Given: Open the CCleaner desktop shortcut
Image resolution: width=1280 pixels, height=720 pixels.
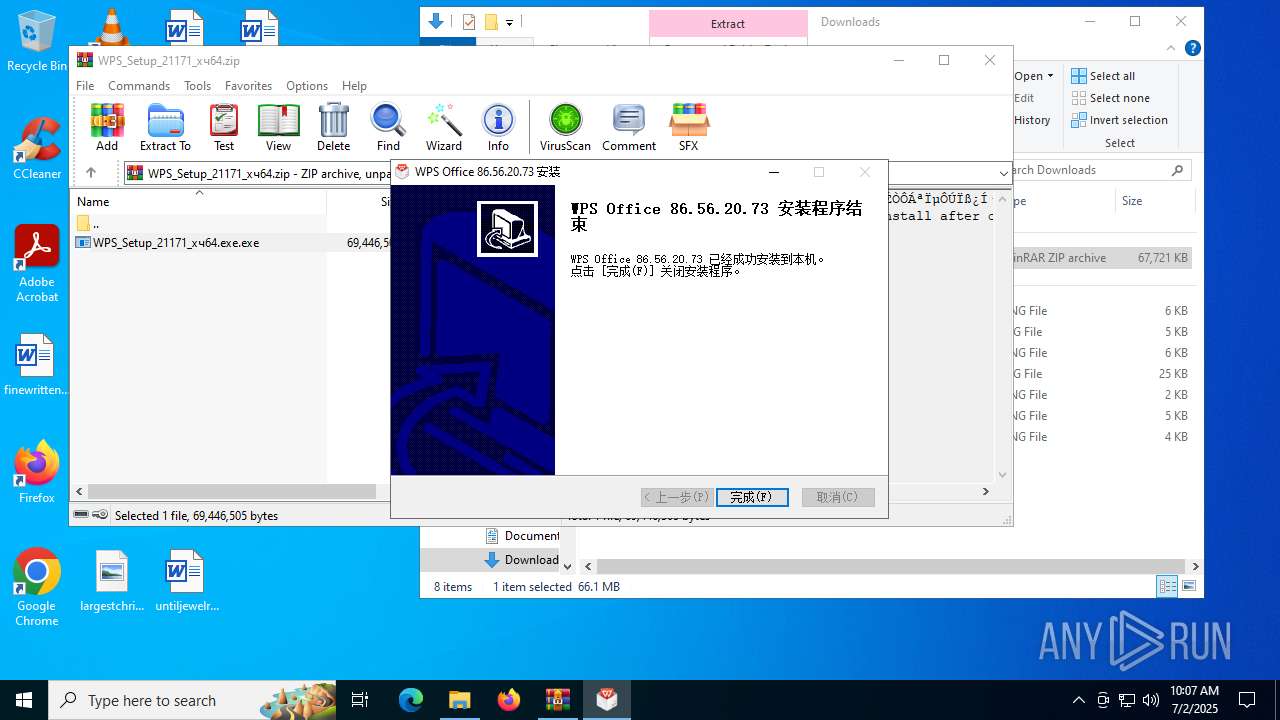Looking at the screenshot, I should click(37, 148).
